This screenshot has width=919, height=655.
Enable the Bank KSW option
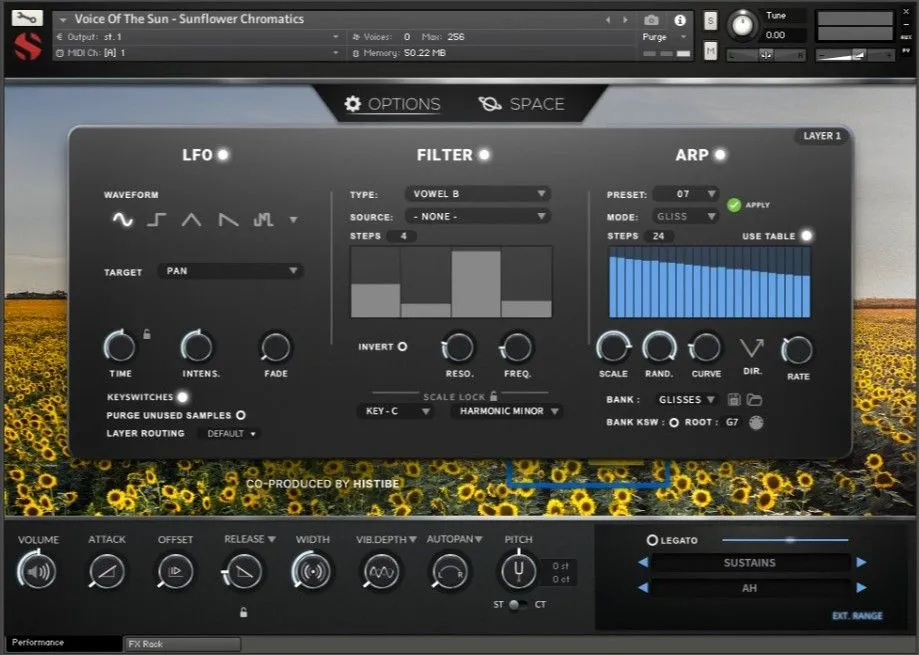[x=674, y=422]
